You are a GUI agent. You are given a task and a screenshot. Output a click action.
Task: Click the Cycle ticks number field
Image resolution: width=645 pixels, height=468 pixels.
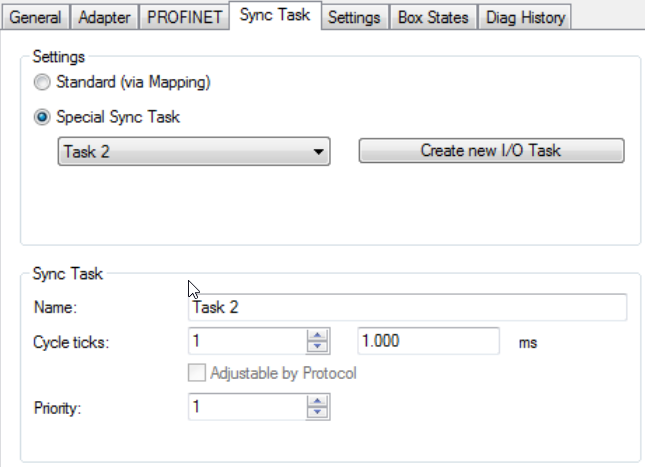pos(247,341)
